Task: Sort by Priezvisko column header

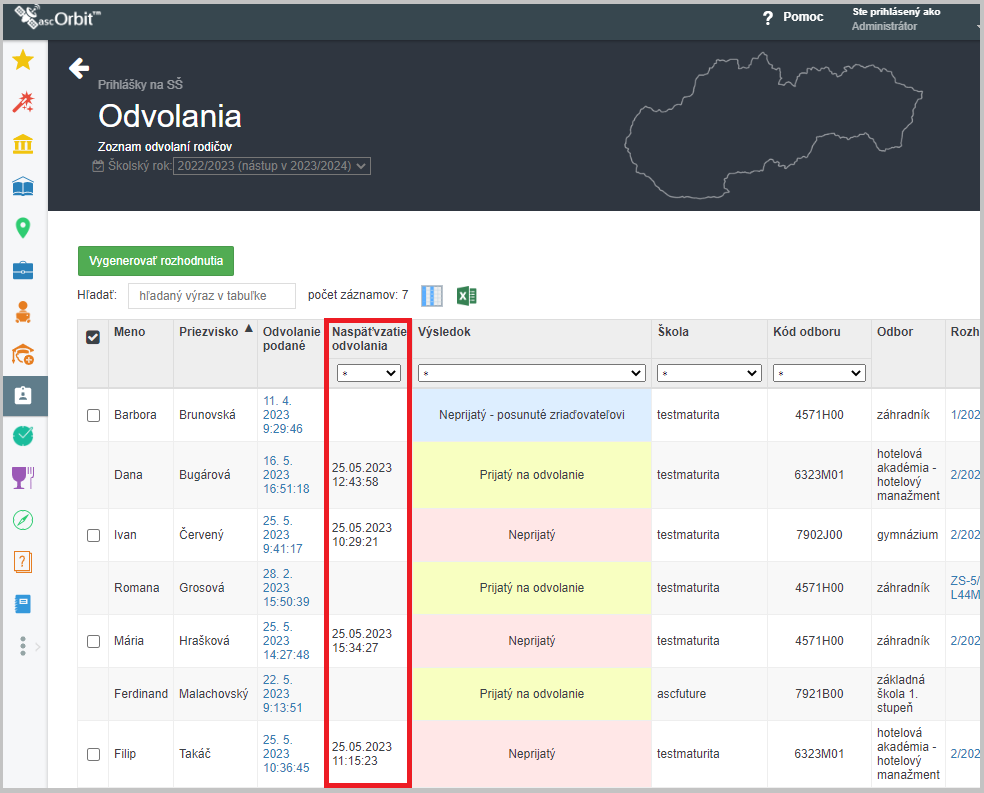Action: (208, 332)
